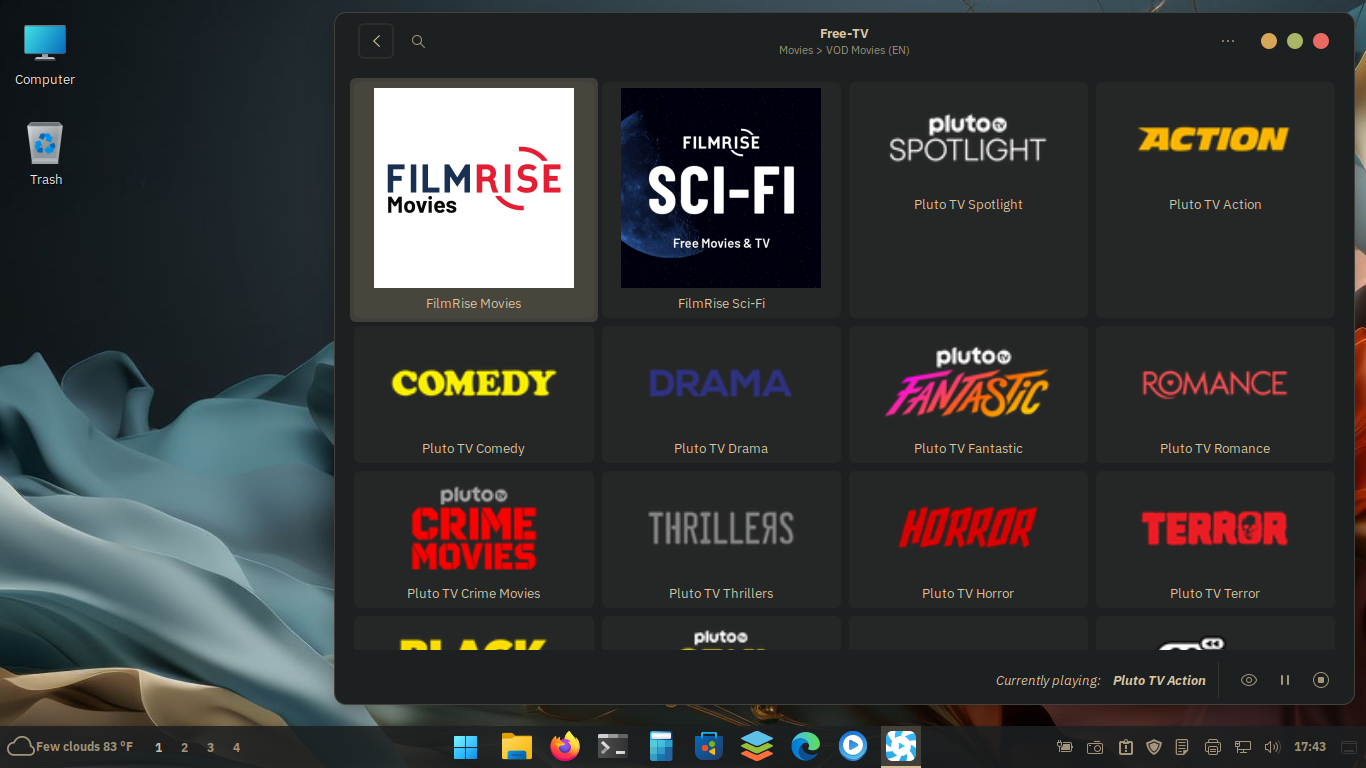Click the 'Pluto TV Thrillers' label
The image size is (1366, 768).
pos(721,593)
